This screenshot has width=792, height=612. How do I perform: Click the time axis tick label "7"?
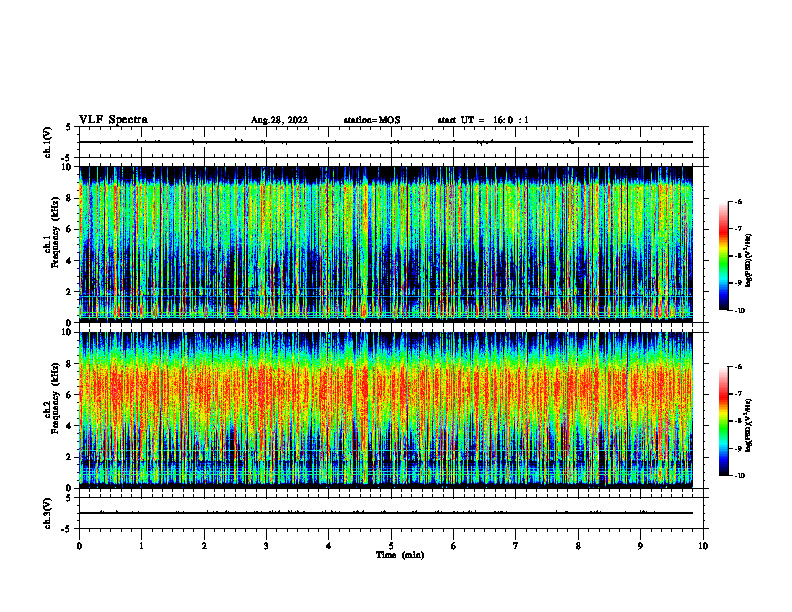[x=516, y=546]
